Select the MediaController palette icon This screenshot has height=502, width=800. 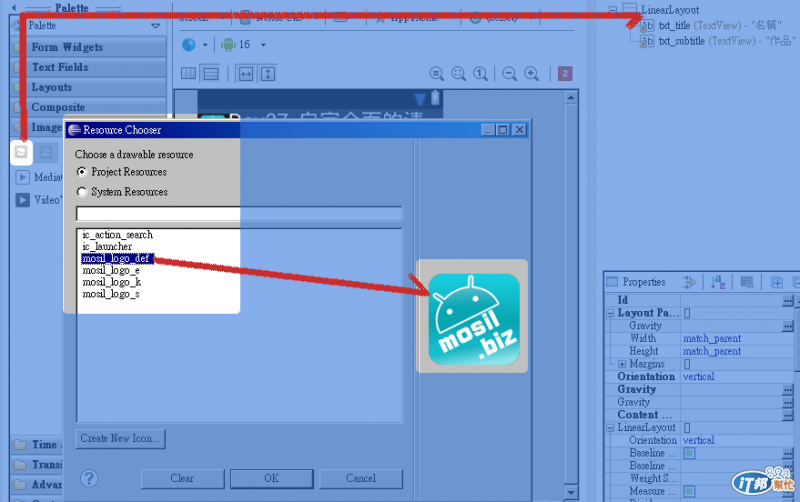(x=22, y=177)
